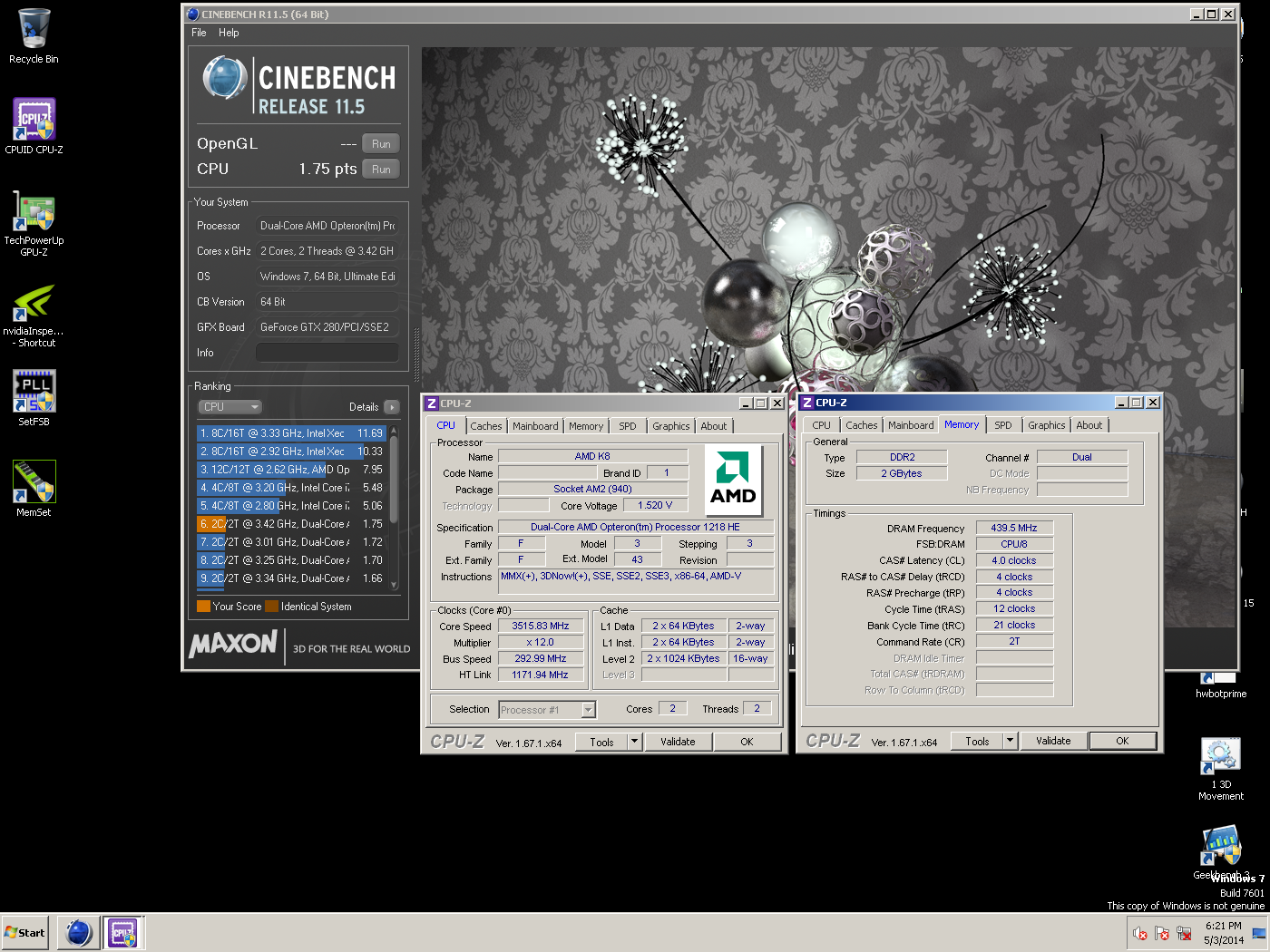Open About tab in right CPU-Z window
The width and height of the screenshot is (1270, 952).
pyautogui.click(x=1089, y=425)
